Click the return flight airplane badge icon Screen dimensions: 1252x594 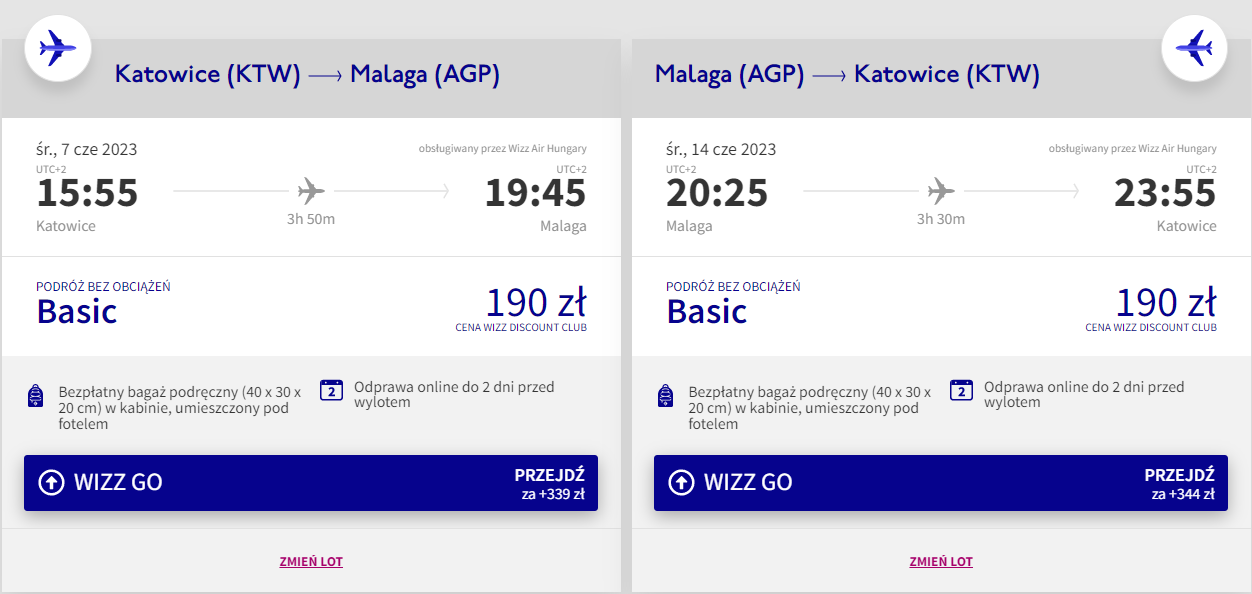pos(1194,47)
